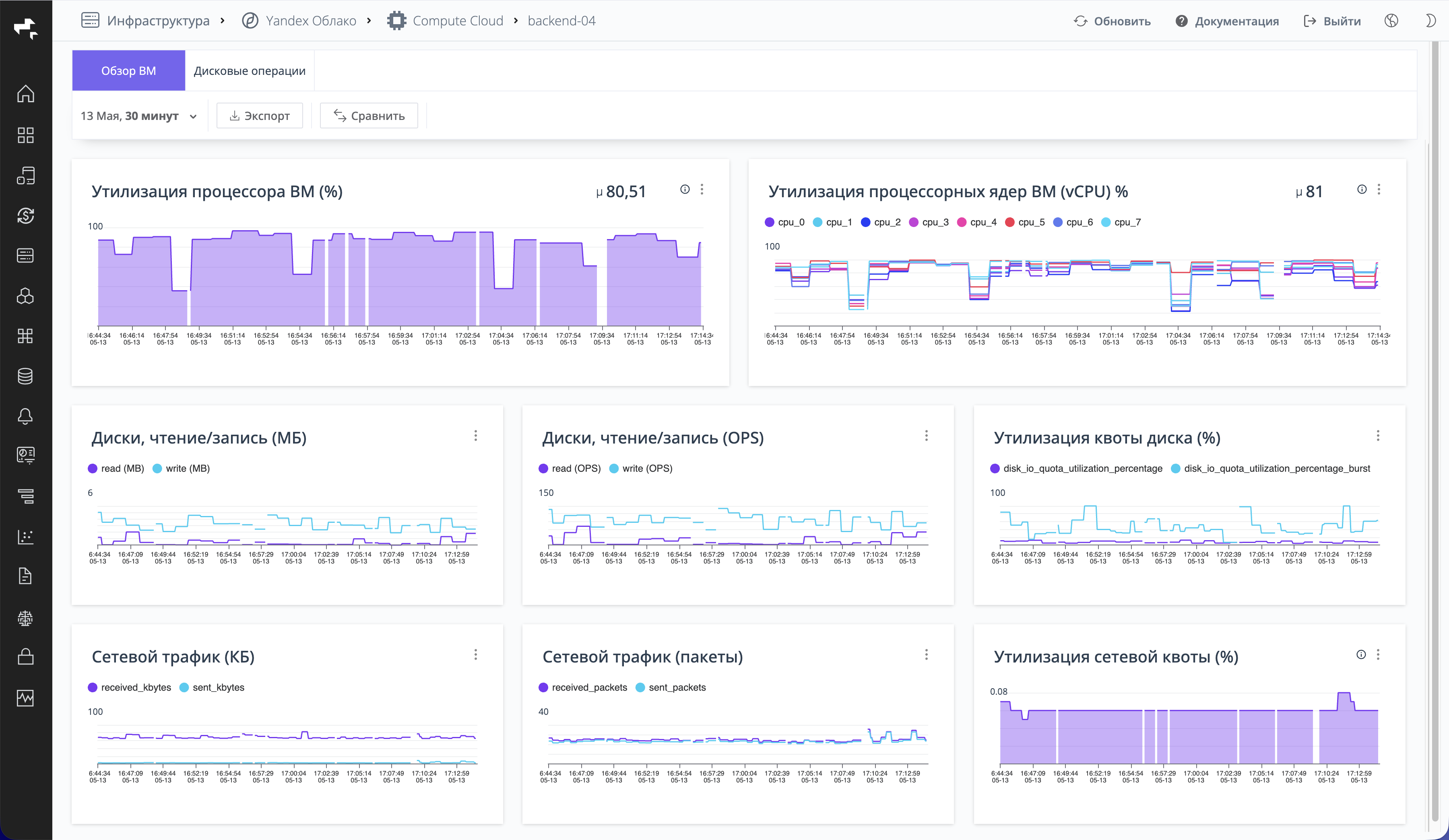
Task: Click Обновить to refresh
Action: click(x=1112, y=21)
